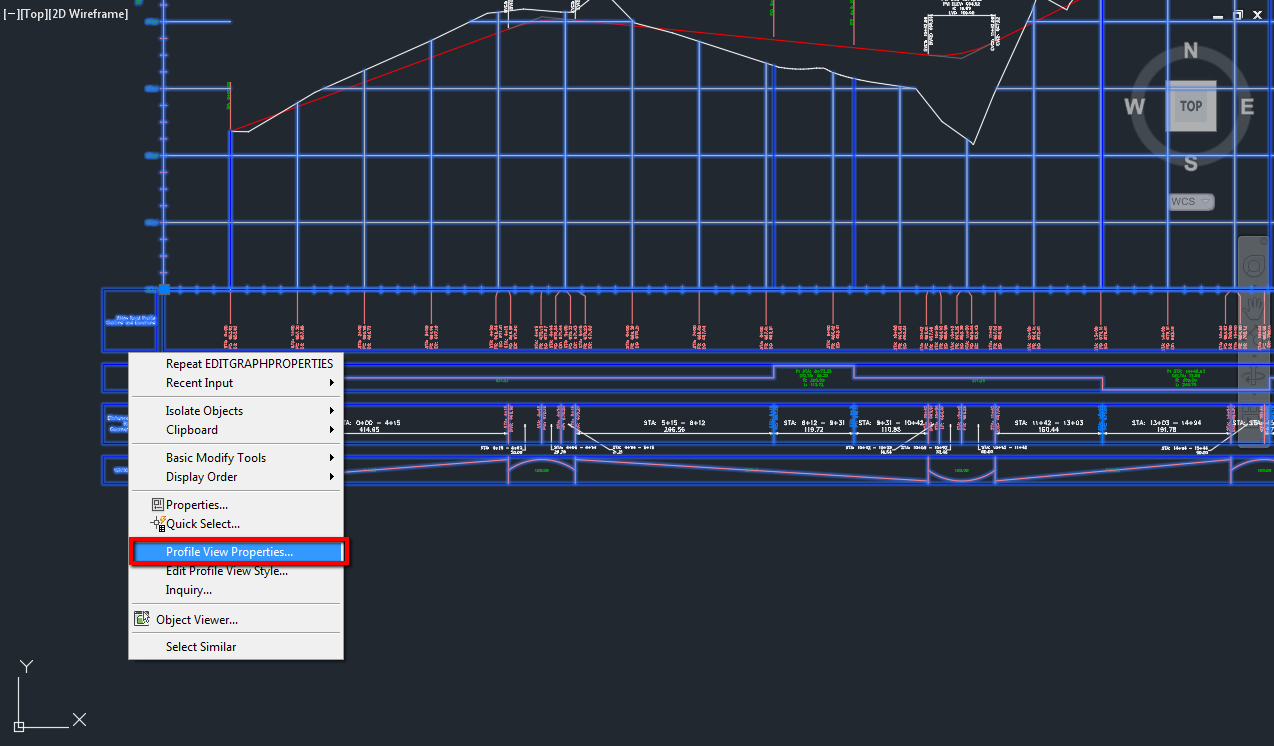Click Repeat EDITGRAPHPROPERTIES
Viewport: 1274px width, 746px height.
(x=249, y=363)
